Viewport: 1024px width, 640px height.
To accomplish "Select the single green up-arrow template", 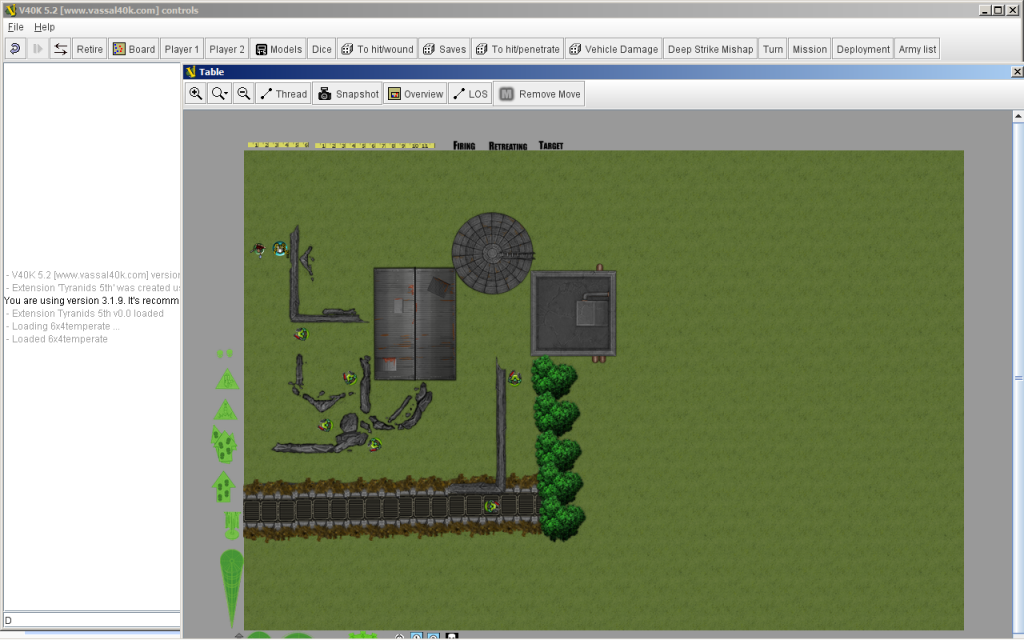I will coord(223,487).
